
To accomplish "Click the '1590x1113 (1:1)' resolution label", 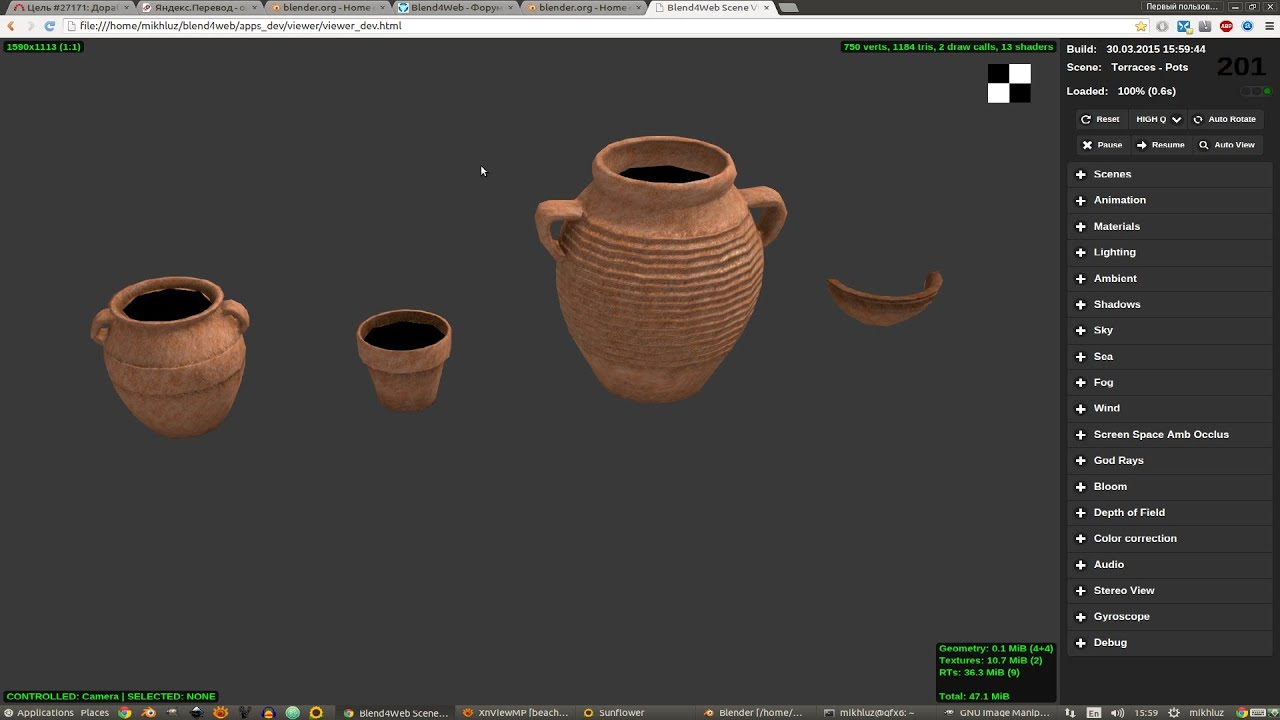I will pyautogui.click(x=43, y=47).
